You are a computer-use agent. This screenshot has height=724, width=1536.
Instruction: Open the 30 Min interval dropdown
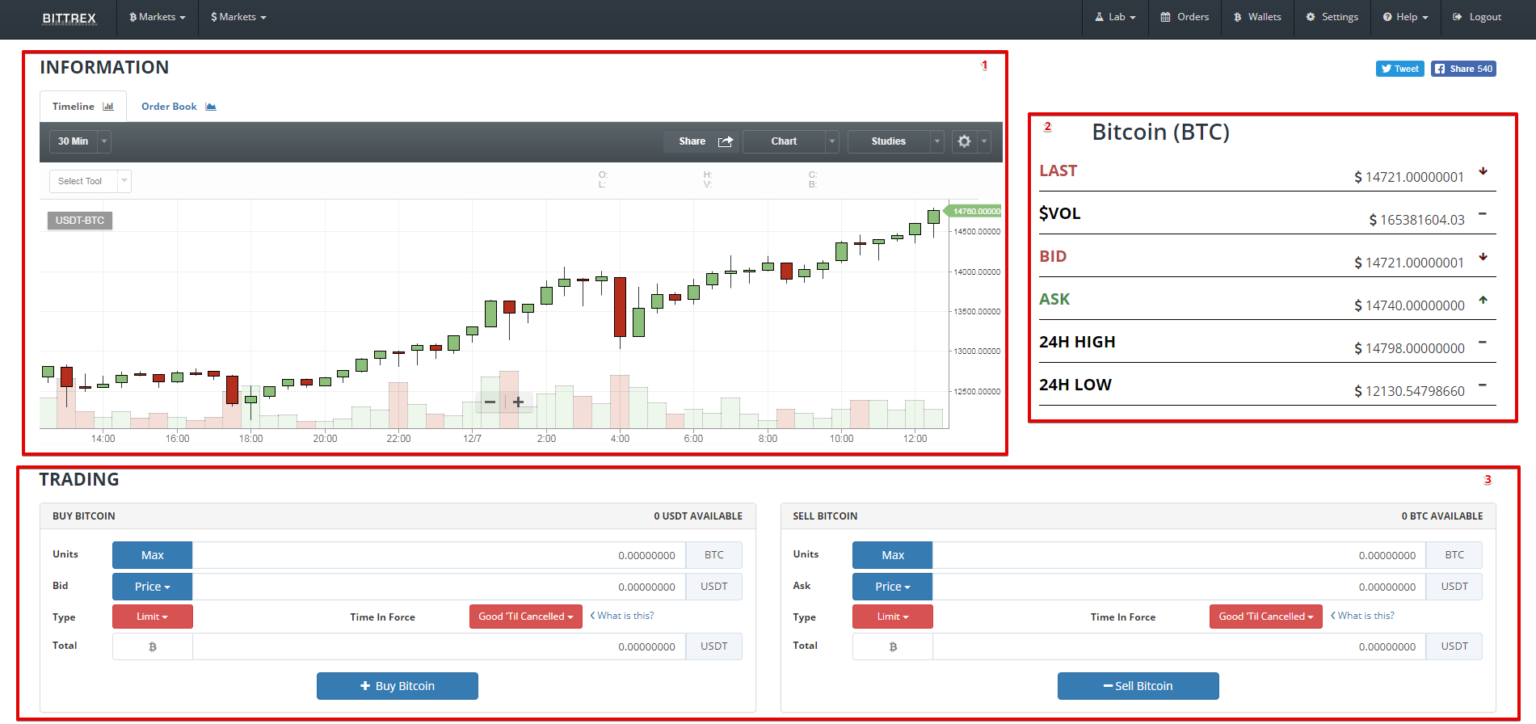point(80,142)
